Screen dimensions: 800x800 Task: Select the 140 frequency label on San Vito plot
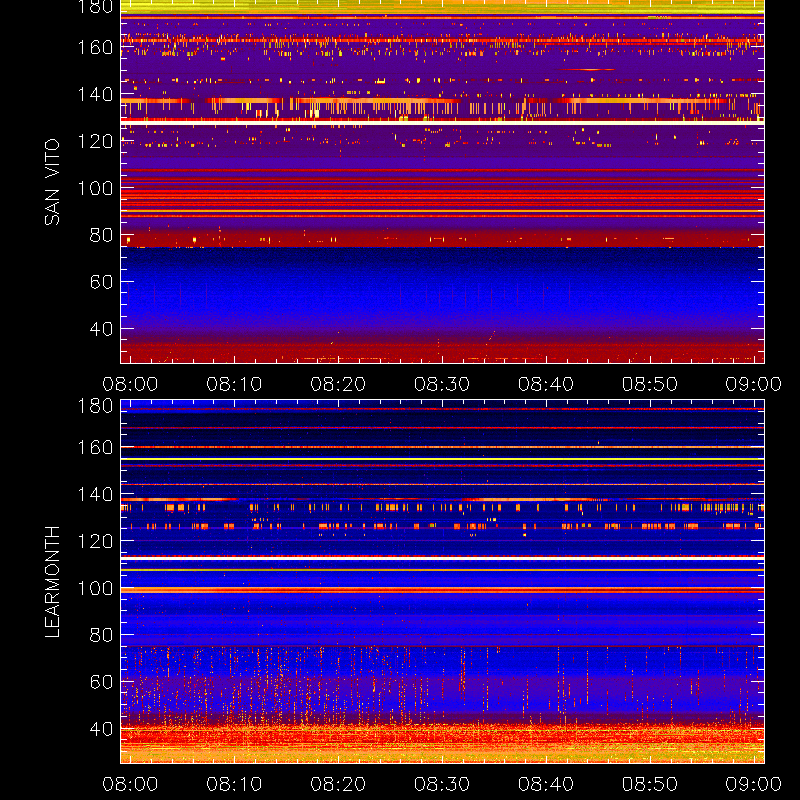click(95, 94)
